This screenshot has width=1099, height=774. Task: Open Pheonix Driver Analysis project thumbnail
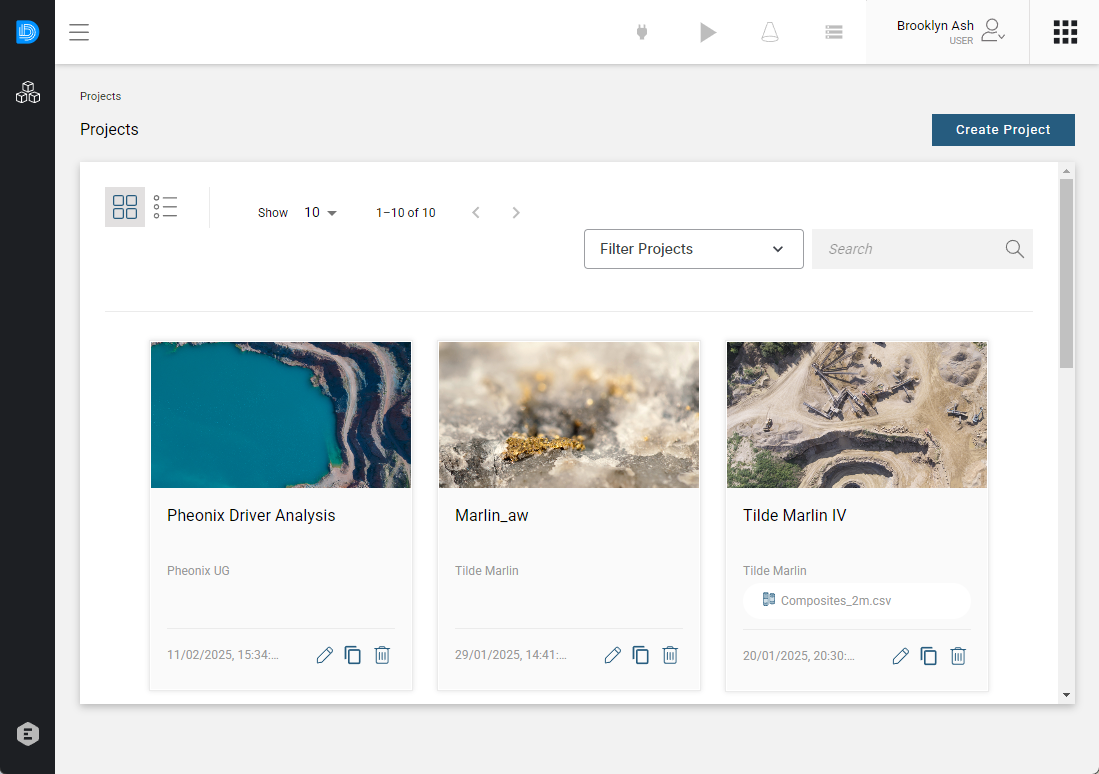click(x=281, y=415)
